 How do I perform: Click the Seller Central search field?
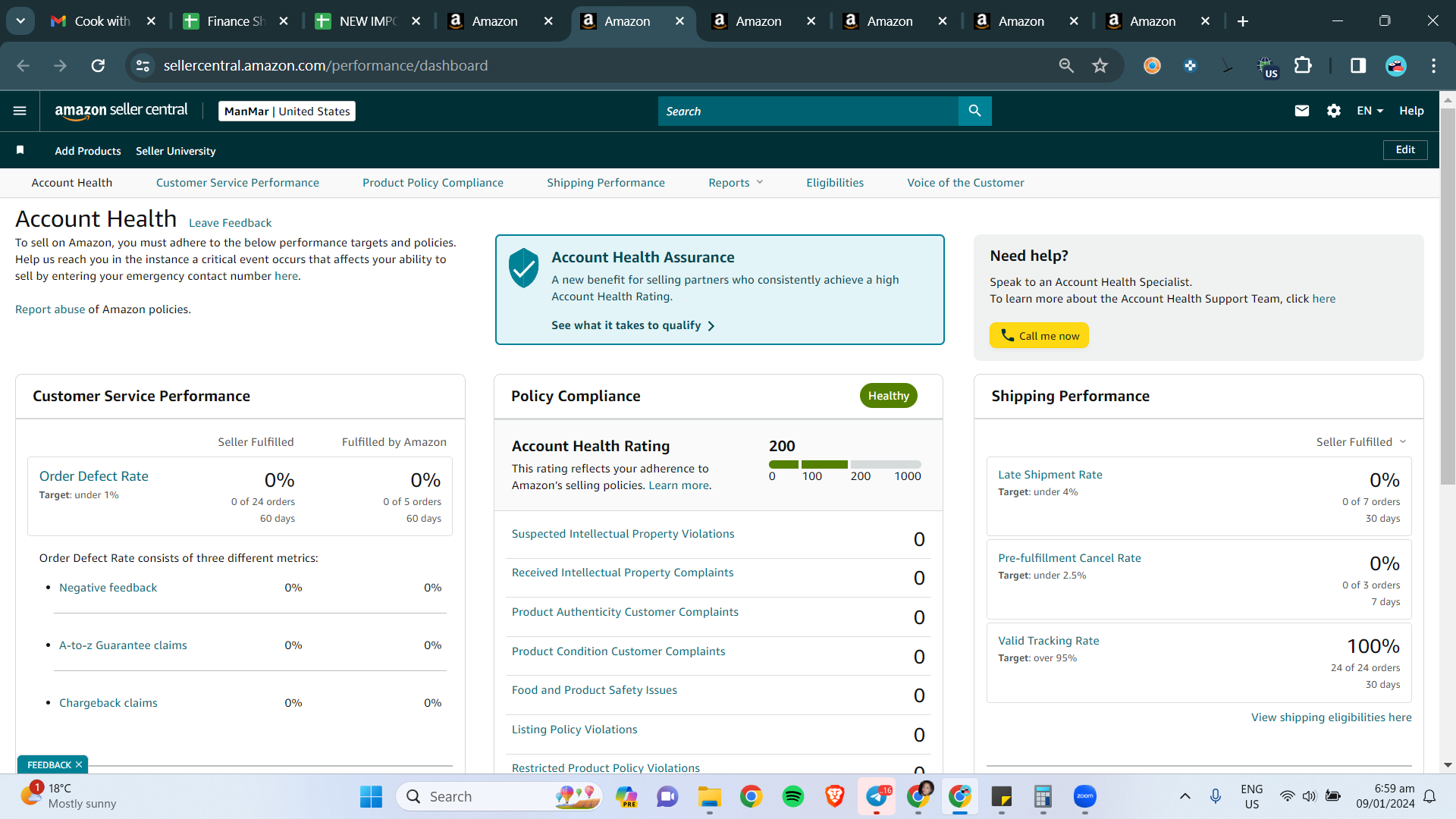pyautogui.click(x=808, y=111)
